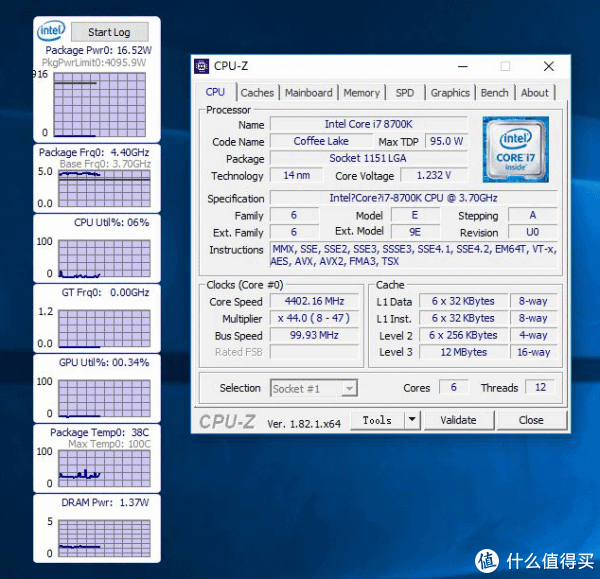Click the Multiplier value x 44.0
The image size is (600, 579).
click(x=315, y=318)
